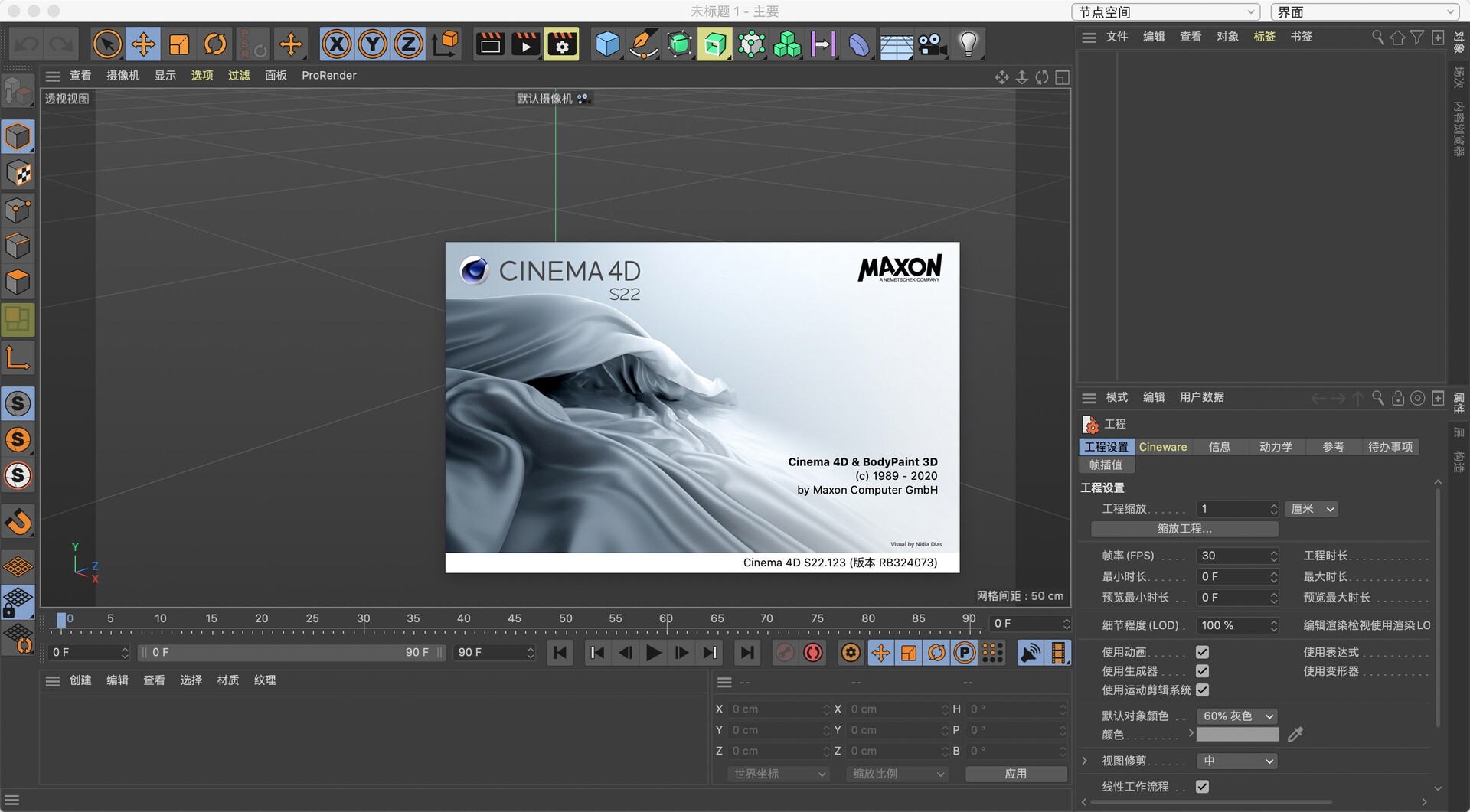Open the render settings
The image size is (1470, 812).
[561, 44]
